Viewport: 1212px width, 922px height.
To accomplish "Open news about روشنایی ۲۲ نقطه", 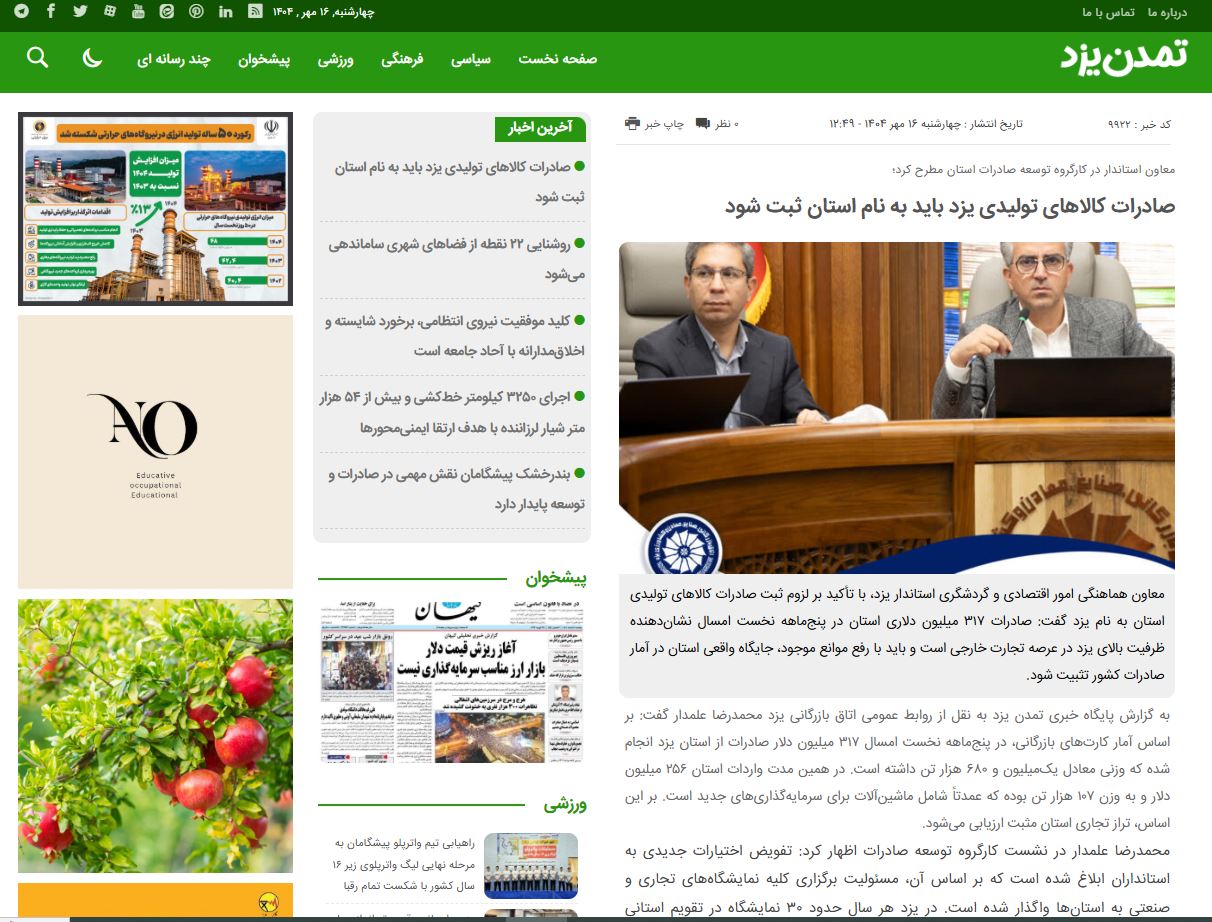I will pos(456,258).
